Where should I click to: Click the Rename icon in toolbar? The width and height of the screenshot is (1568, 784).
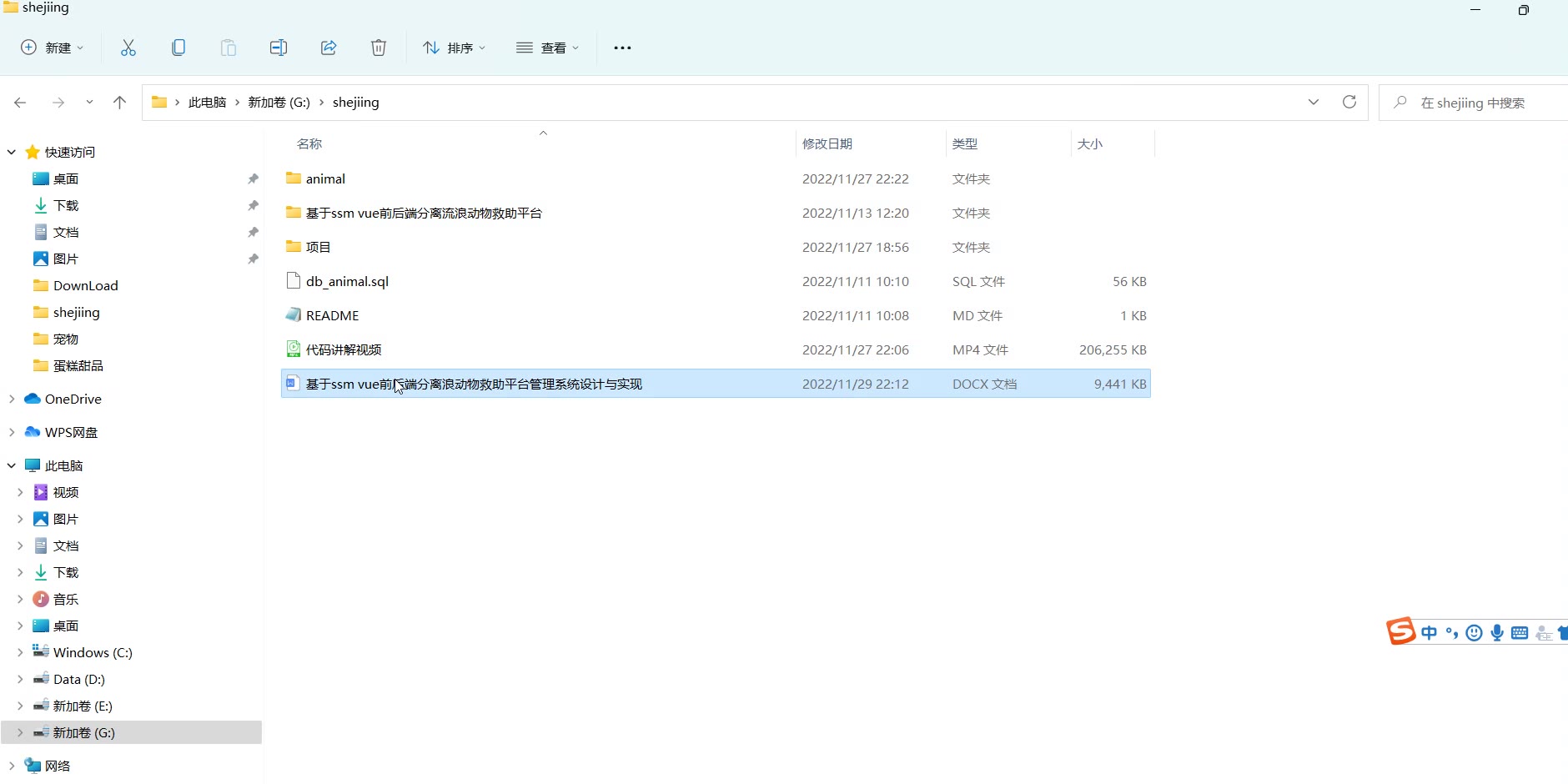point(279,48)
